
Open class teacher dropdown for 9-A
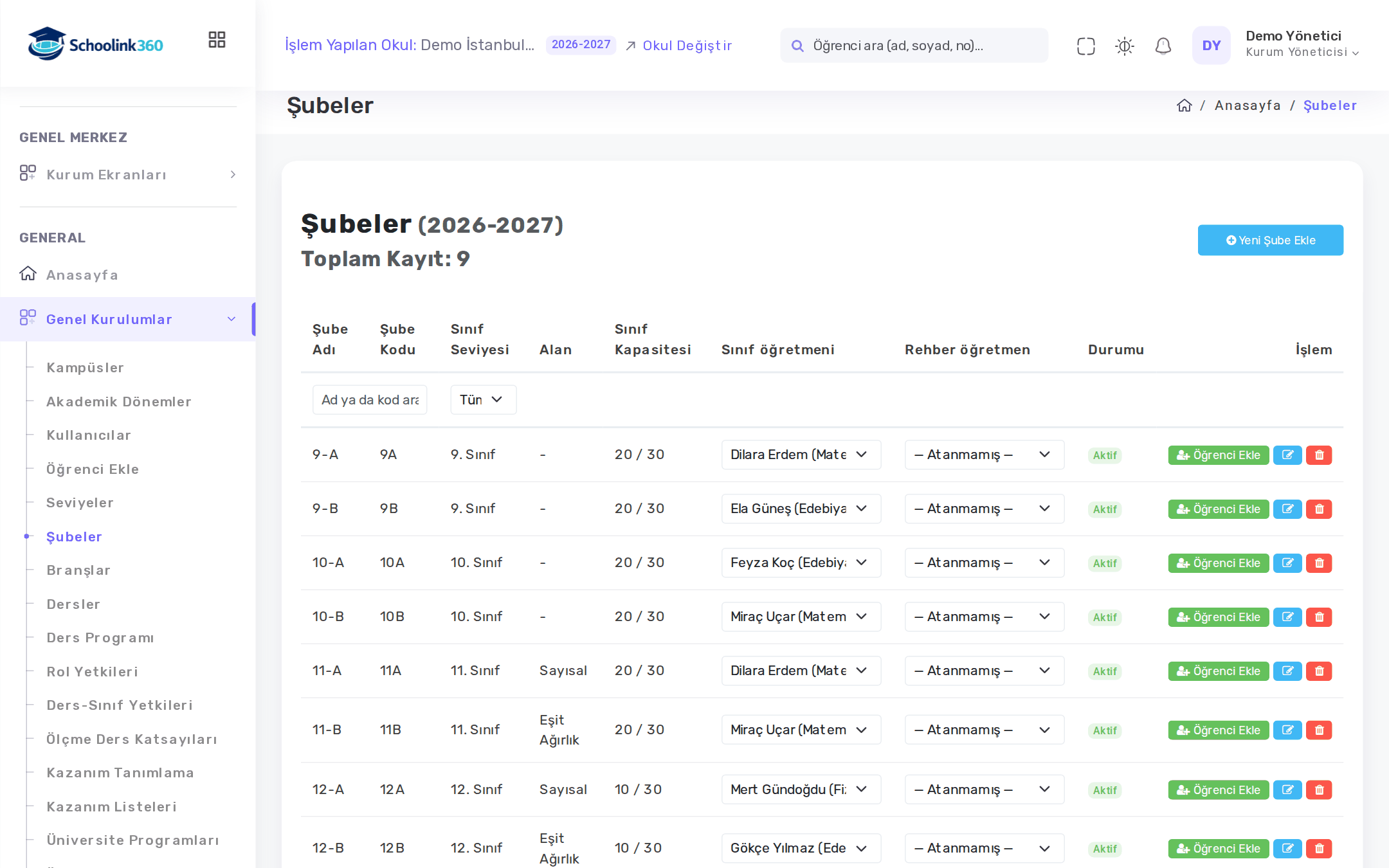tap(801, 455)
